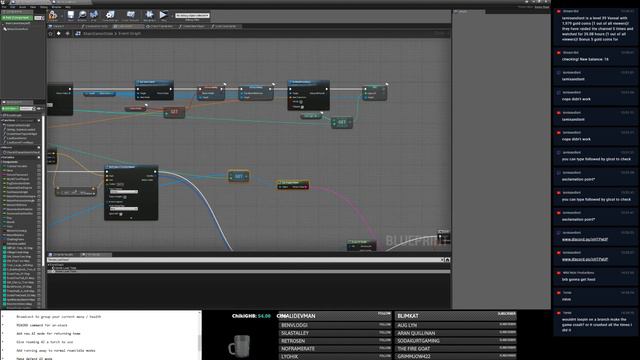640x360 pixels.
Task: Switch to the Construction Script tab
Action: tap(96, 27)
